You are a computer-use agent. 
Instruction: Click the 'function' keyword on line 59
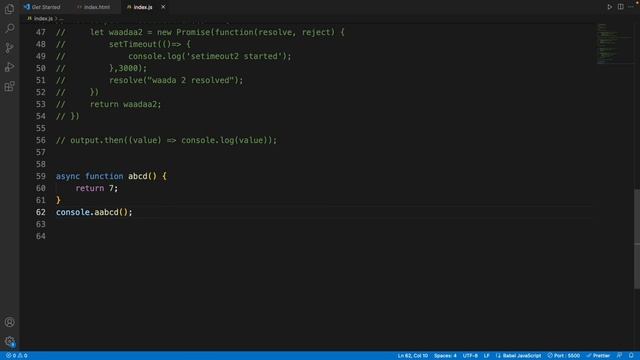(104, 176)
